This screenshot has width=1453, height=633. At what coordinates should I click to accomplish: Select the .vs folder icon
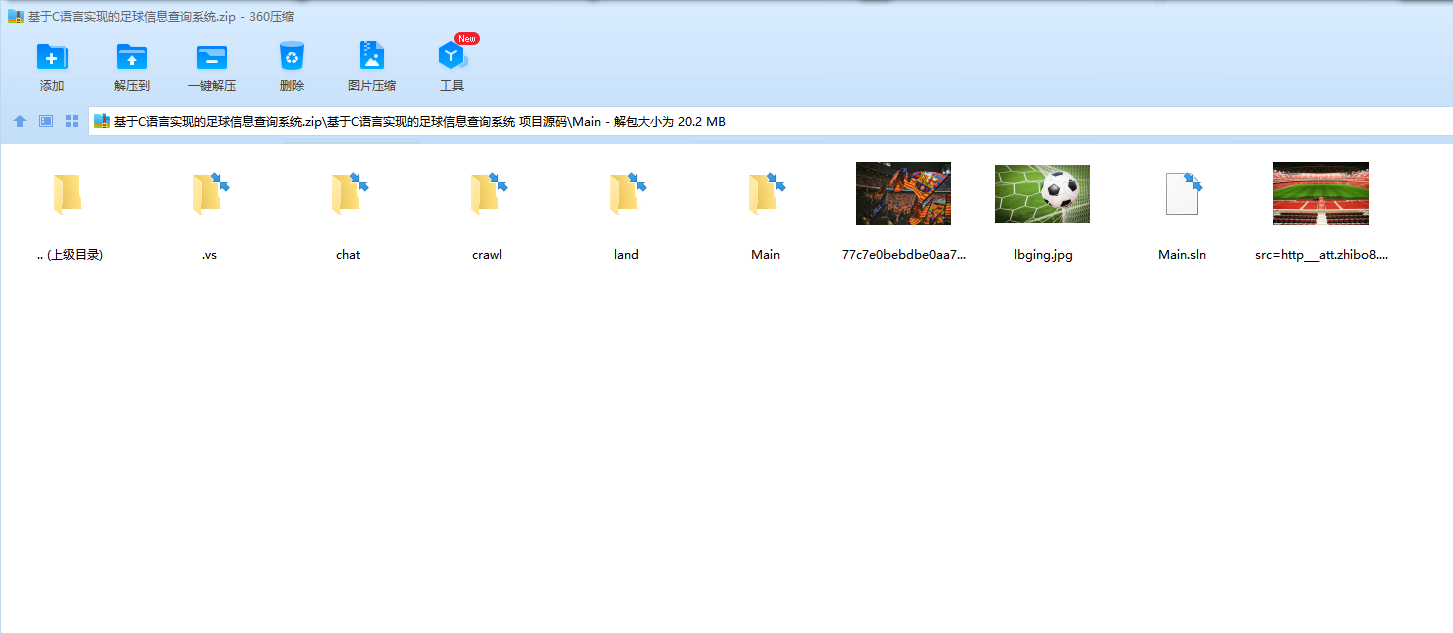209,194
